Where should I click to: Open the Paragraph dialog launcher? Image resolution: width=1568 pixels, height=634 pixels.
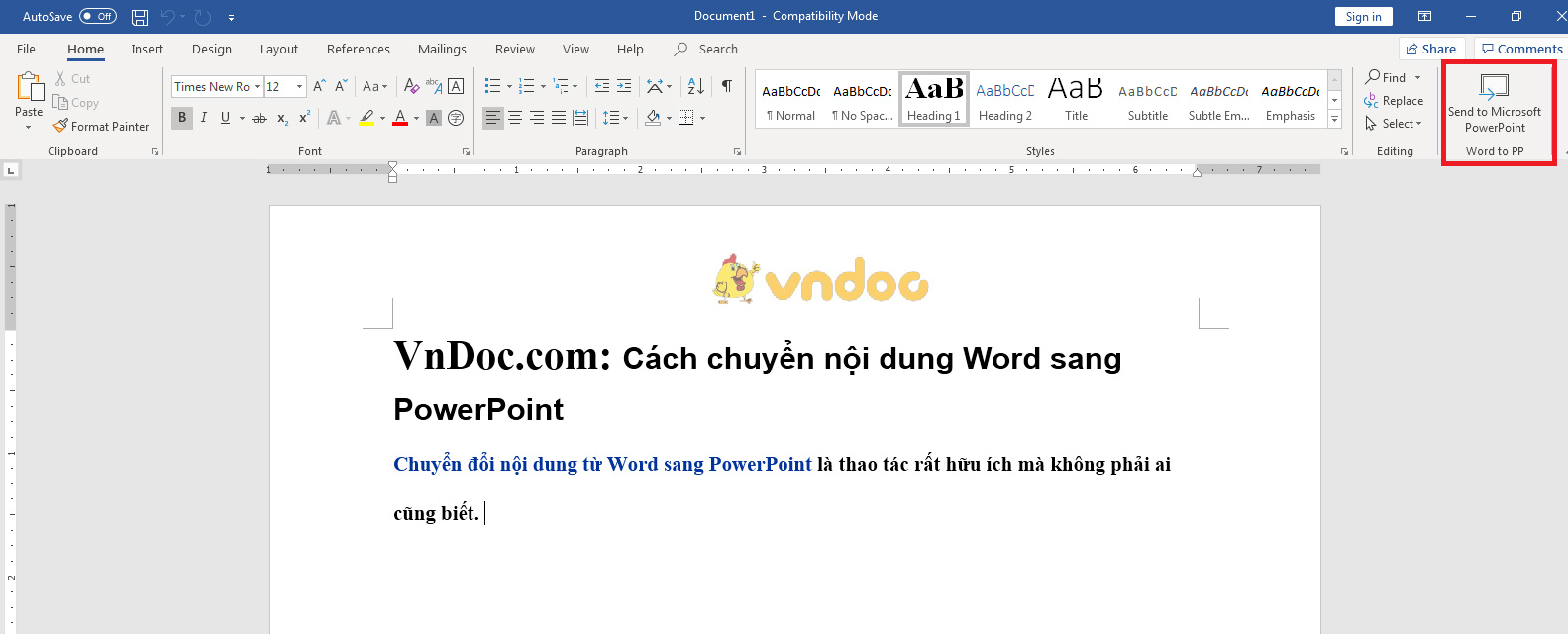click(737, 152)
